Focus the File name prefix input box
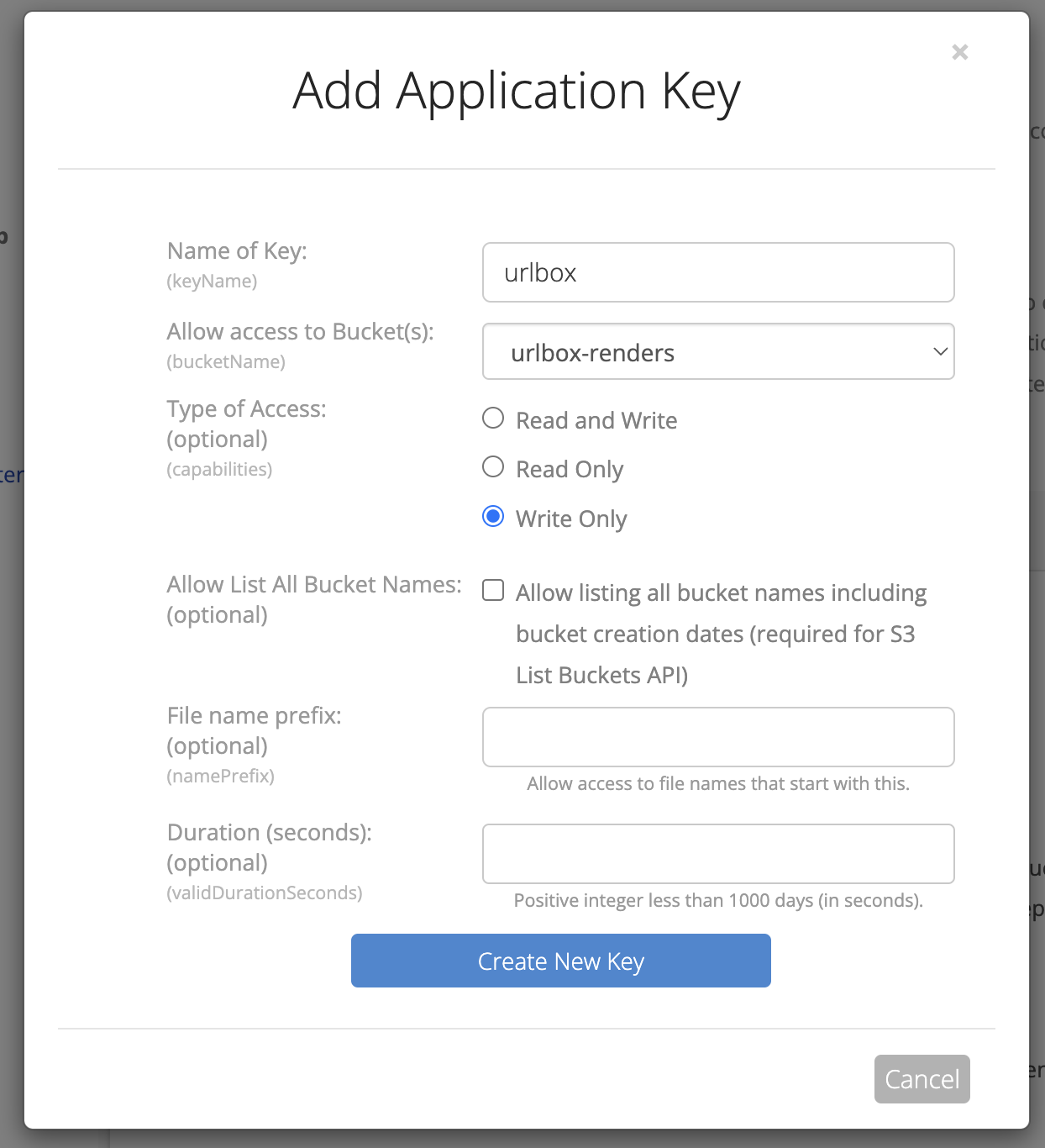1045x1148 pixels. coord(717,737)
